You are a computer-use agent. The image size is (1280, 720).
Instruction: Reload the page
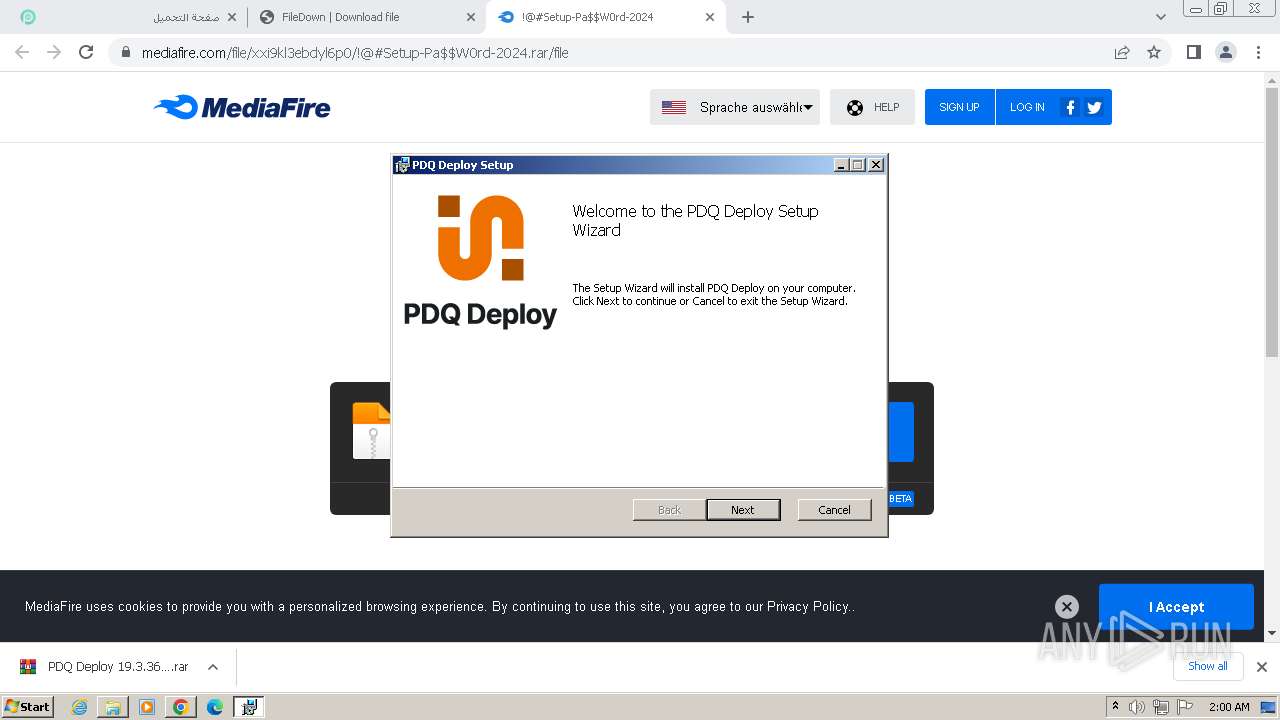tap(86, 52)
